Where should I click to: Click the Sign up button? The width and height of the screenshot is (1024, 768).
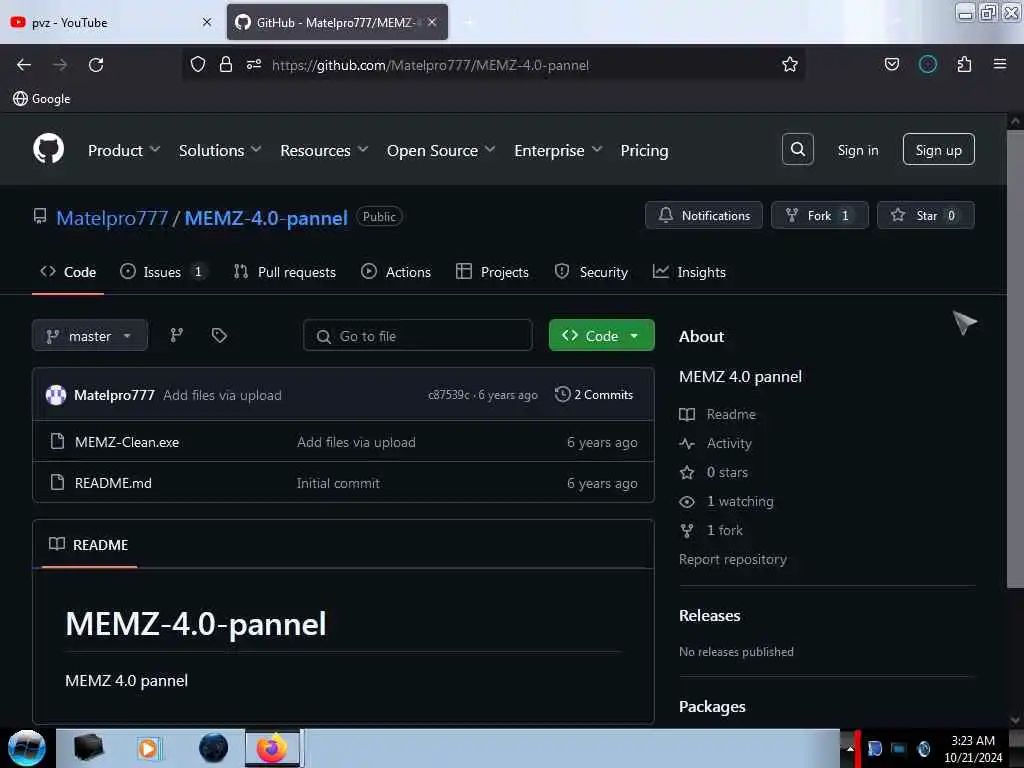coord(938,150)
